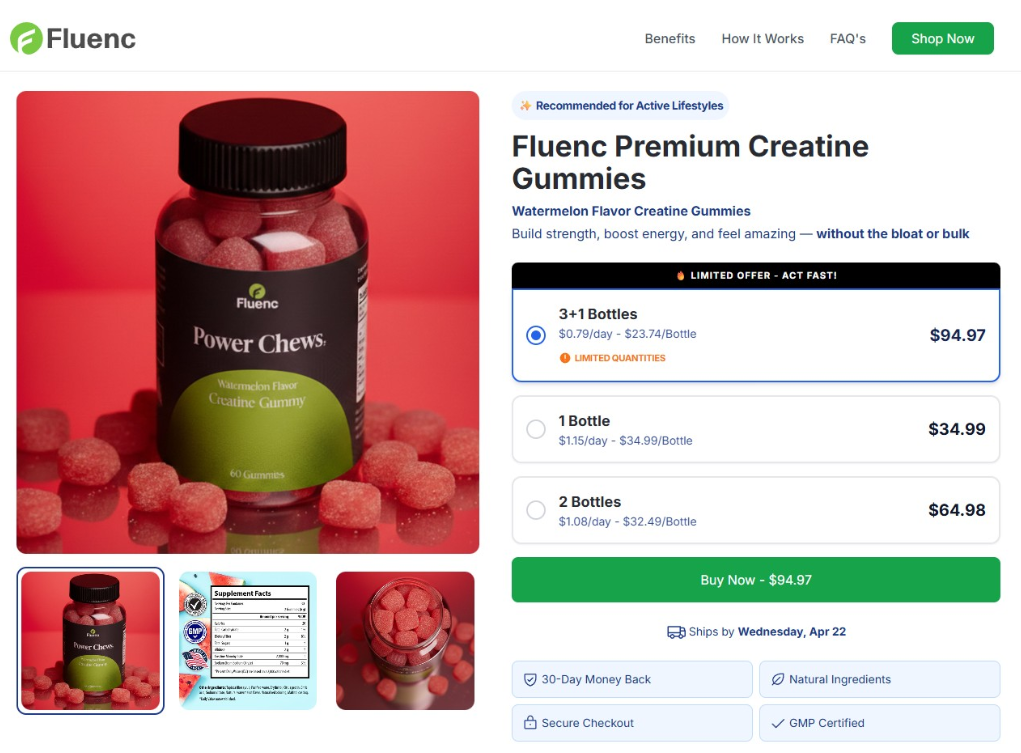1021x753 pixels.
Task: Click the Shop Now button
Action: point(941,38)
